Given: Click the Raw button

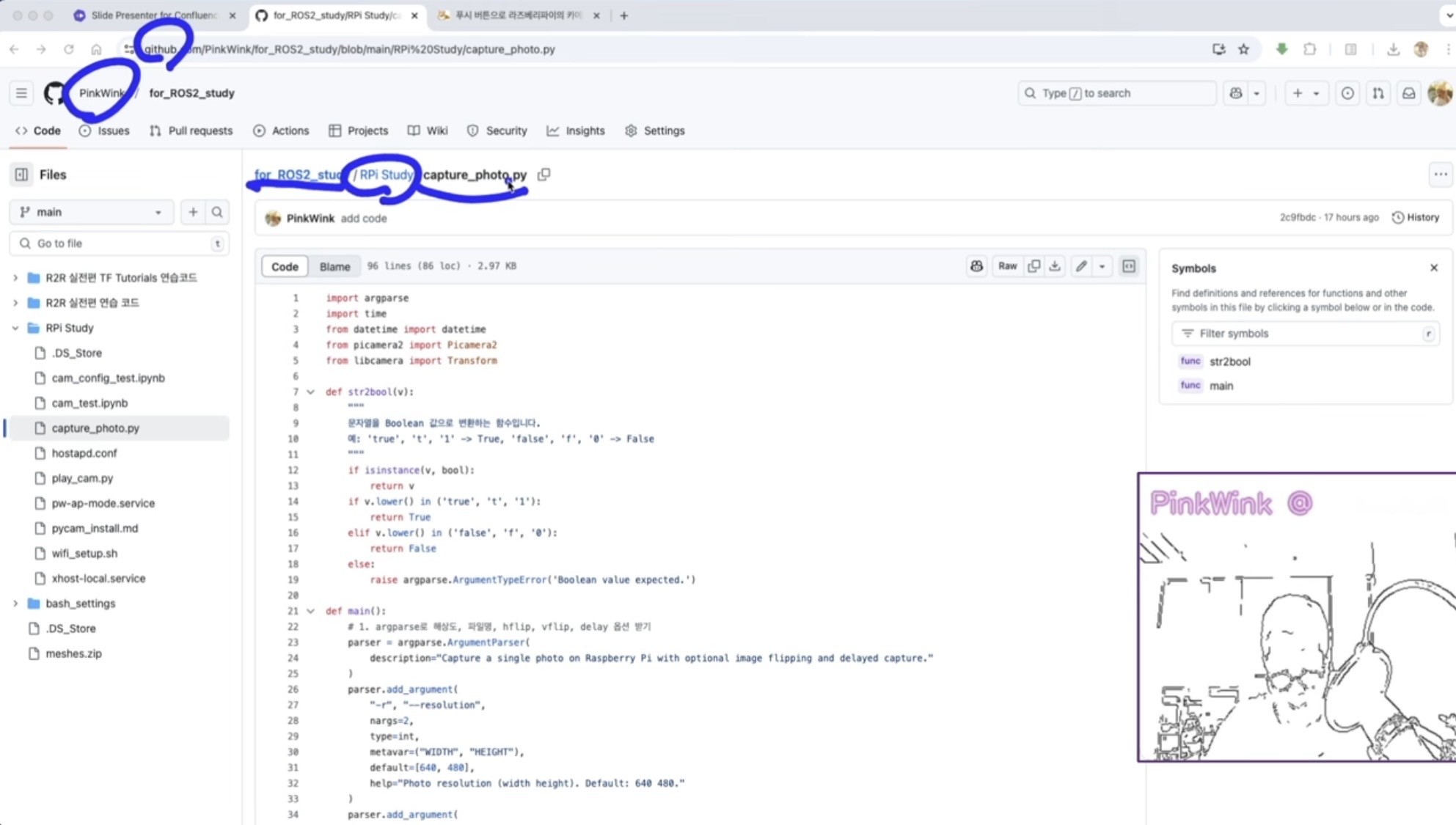Looking at the screenshot, I should point(1007,266).
